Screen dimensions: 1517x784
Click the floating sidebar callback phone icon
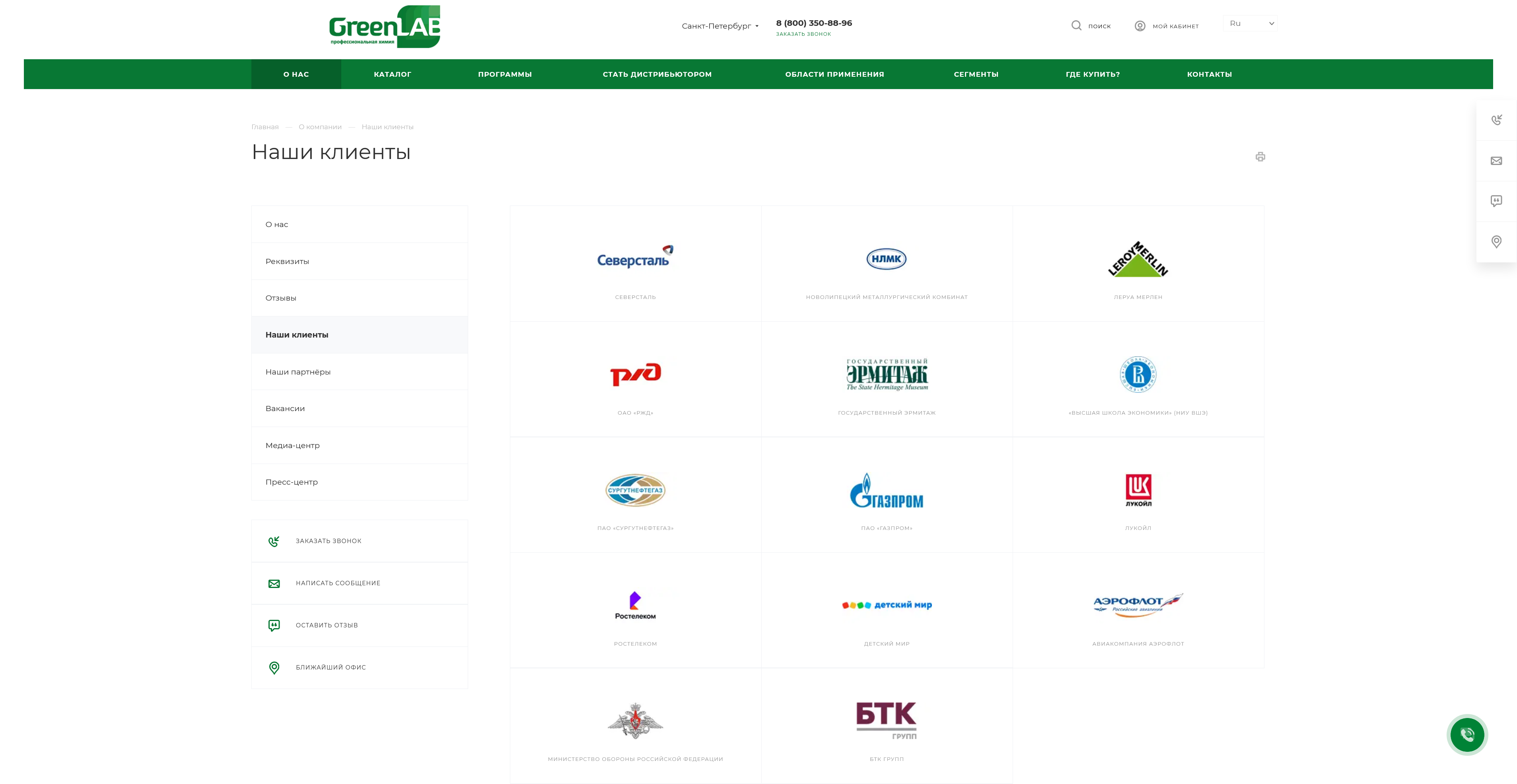point(1496,120)
